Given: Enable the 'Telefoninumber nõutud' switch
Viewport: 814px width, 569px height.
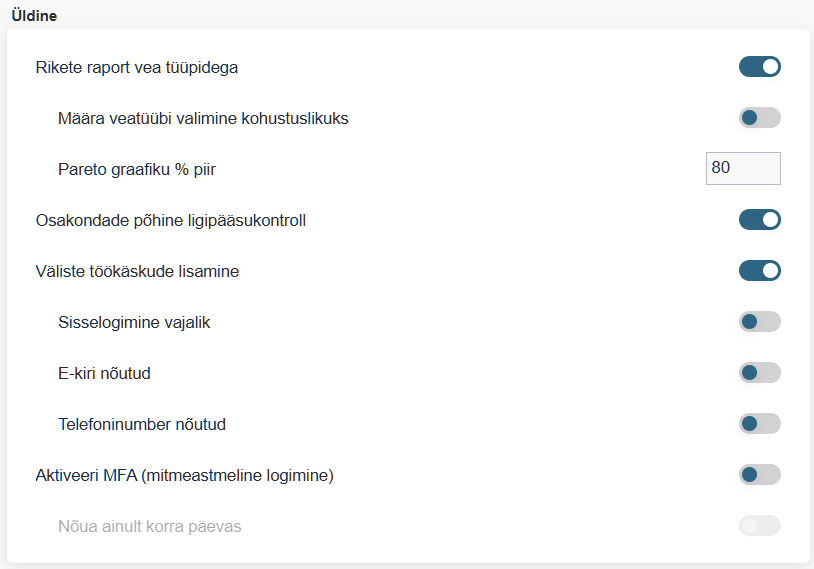Looking at the screenshot, I should click(759, 424).
